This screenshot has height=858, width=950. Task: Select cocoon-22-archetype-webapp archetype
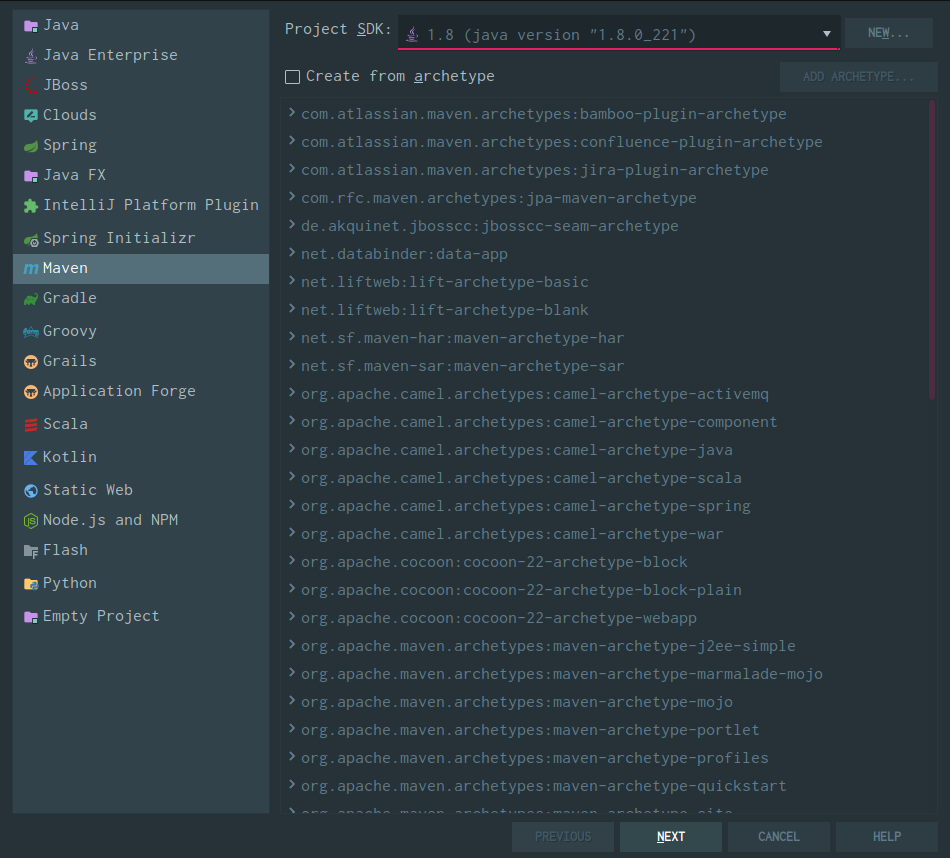499,618
